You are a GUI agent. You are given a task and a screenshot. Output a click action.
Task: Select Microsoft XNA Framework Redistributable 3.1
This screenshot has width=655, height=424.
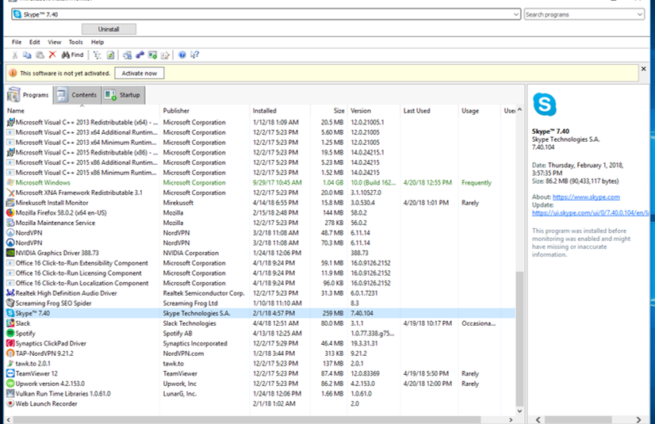pyautogui.click(x=260, y=193)
